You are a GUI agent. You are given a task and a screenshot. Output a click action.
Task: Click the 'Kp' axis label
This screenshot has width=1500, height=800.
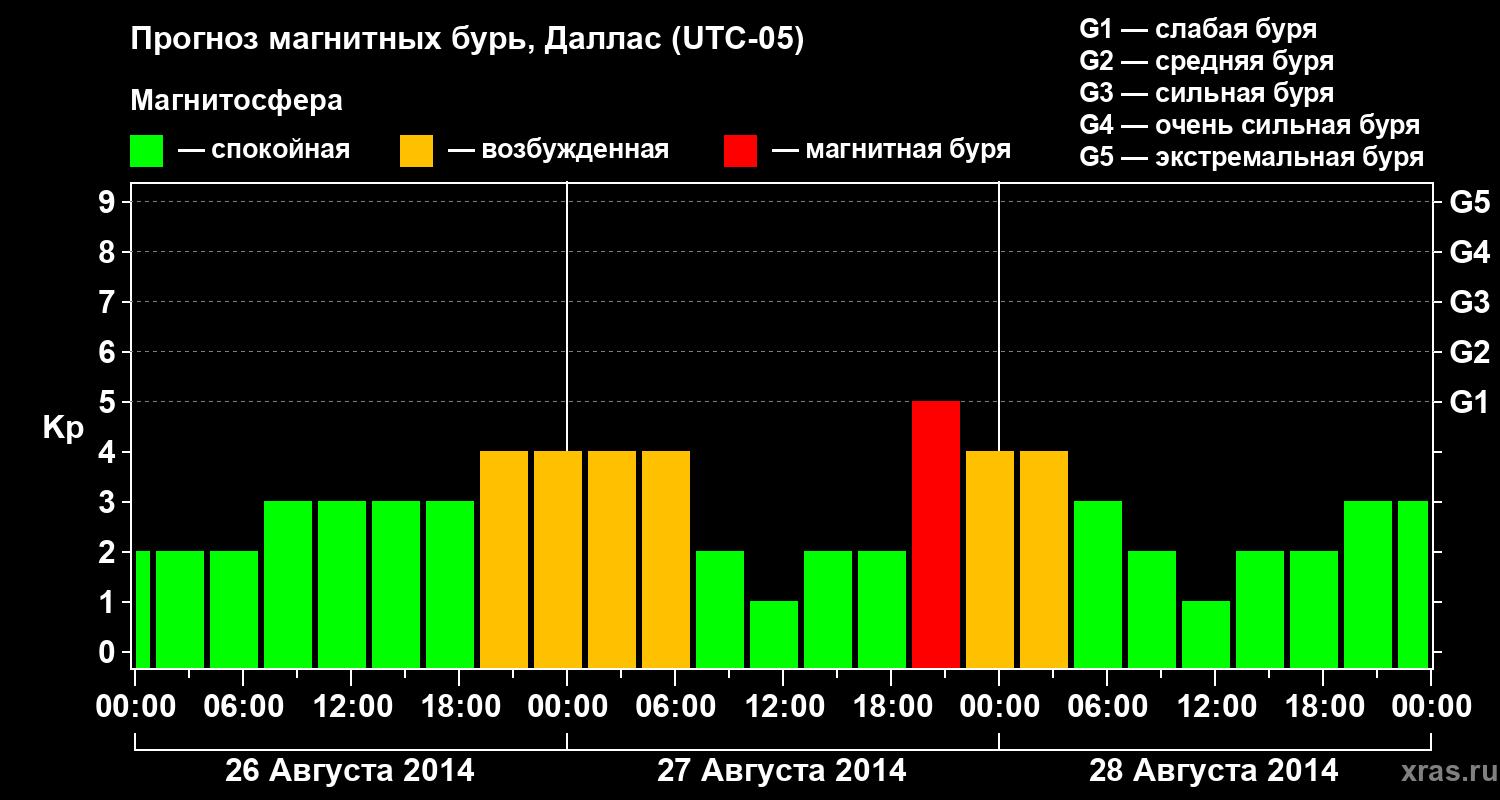(x=63, y=428)
